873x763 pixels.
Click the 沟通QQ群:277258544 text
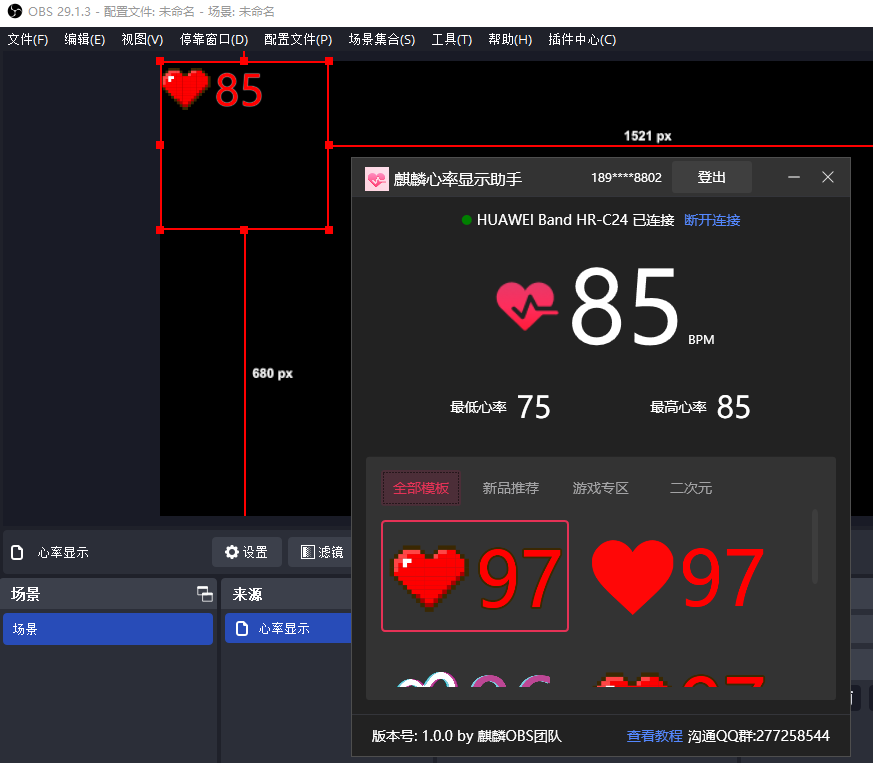point(758,736)
